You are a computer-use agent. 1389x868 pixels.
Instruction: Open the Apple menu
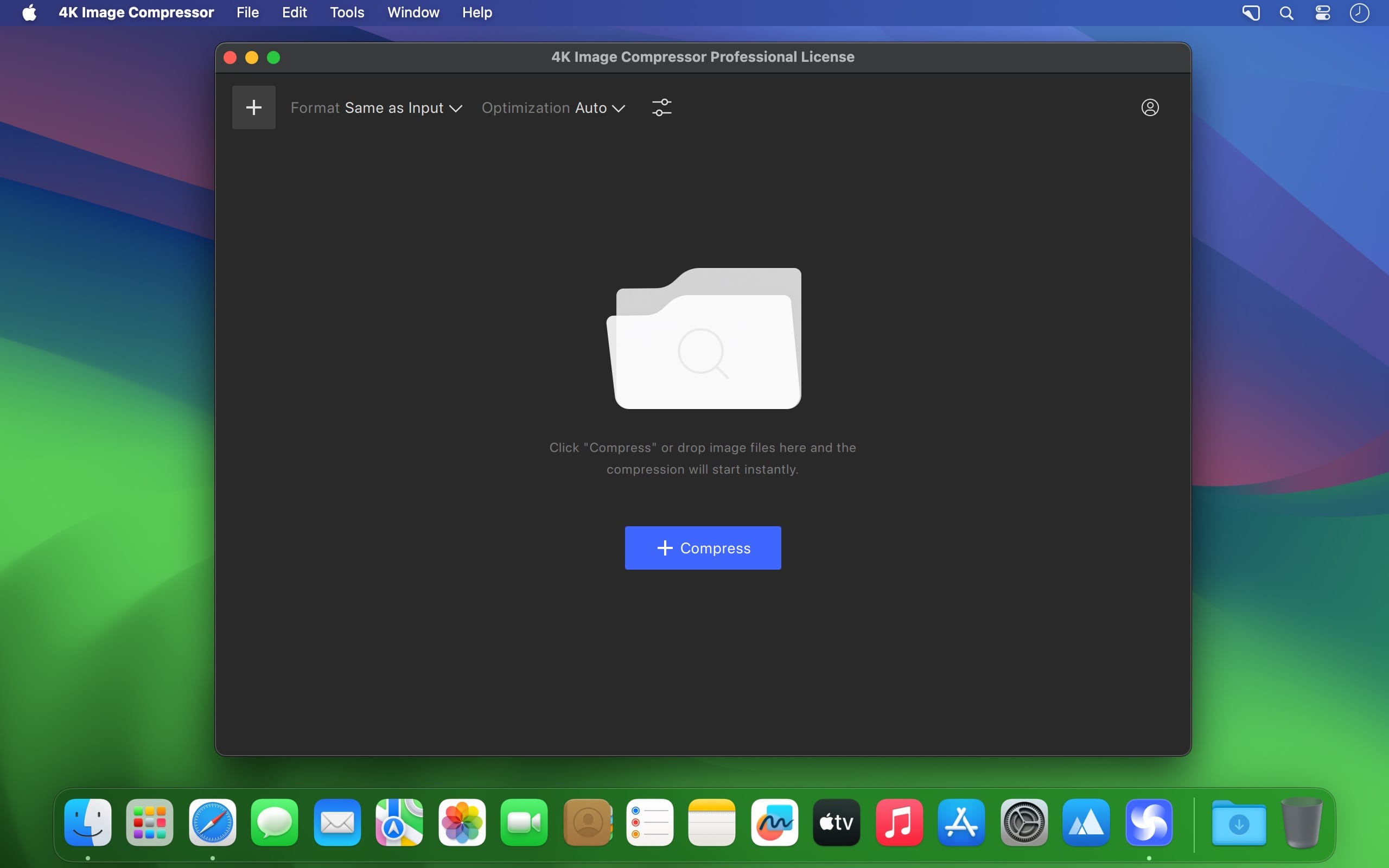29,12
